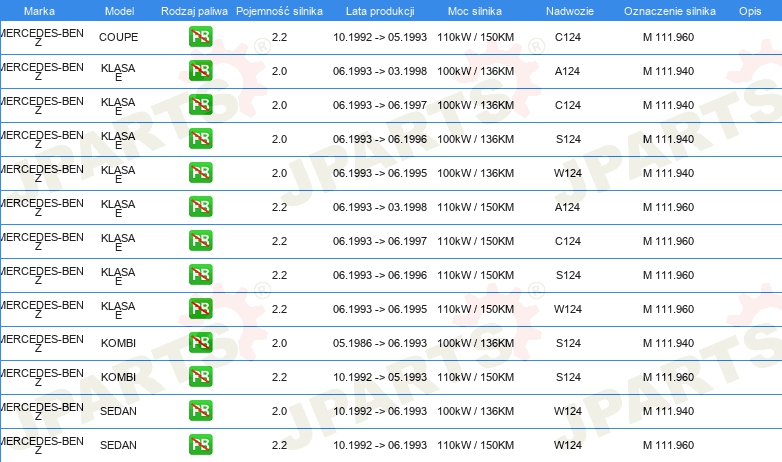Click 06.1993 -> 06.1995 in the 2.2 engine row

click(x=380, y=308)
